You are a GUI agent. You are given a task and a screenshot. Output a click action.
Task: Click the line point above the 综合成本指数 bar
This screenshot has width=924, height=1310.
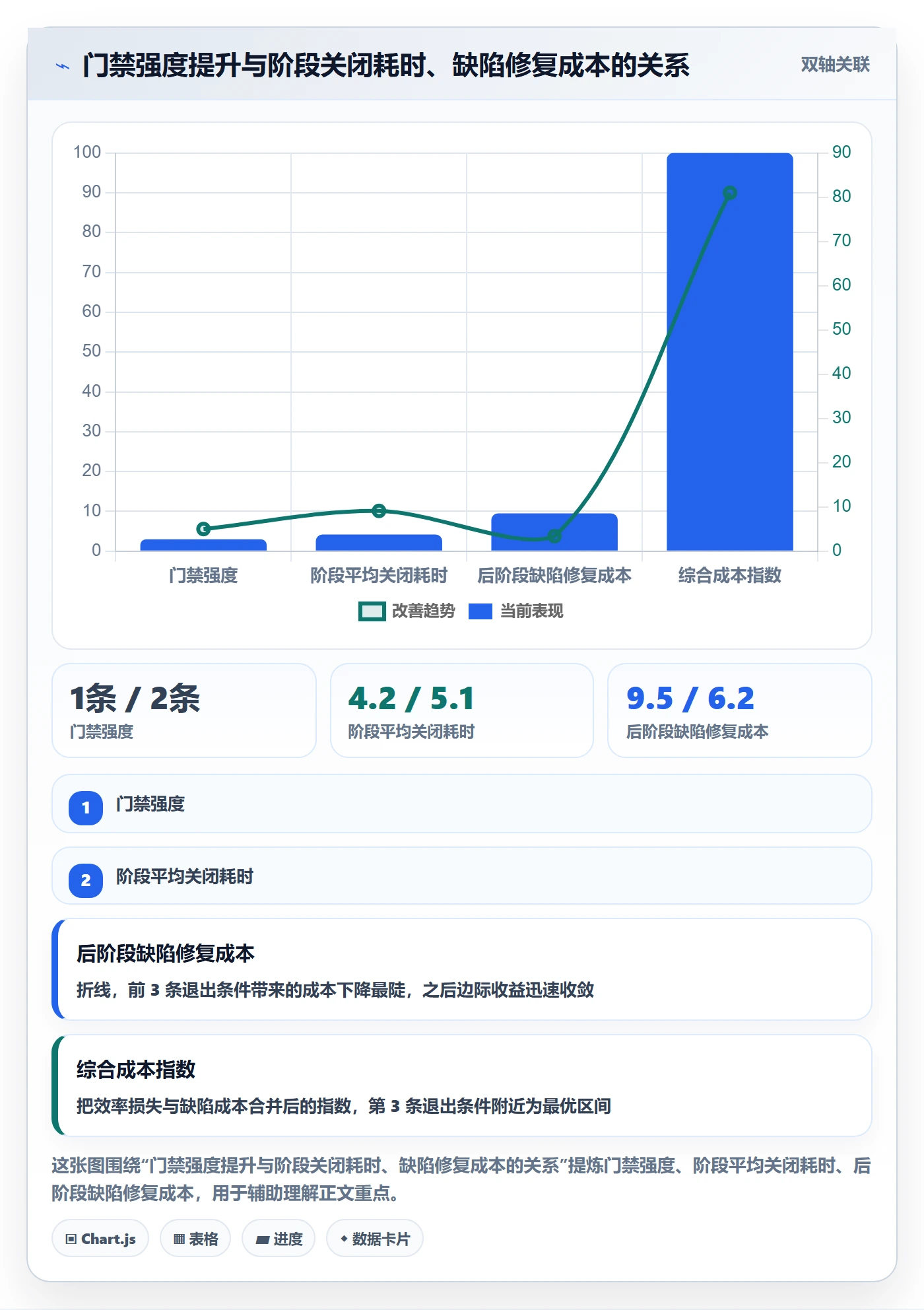tap(729, 193)
